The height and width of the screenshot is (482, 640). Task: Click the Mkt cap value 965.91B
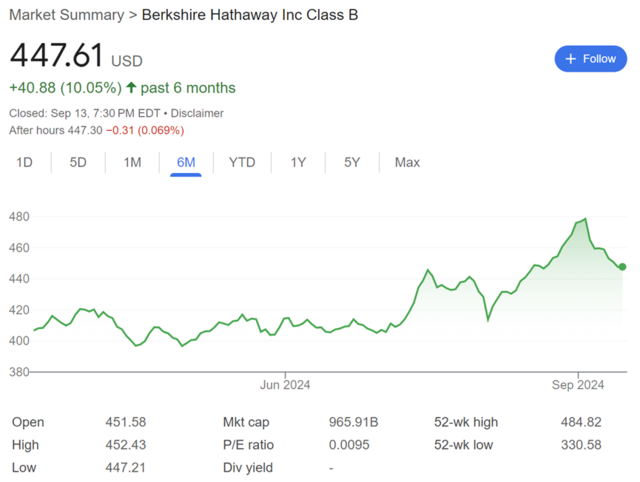click(353, 422)
